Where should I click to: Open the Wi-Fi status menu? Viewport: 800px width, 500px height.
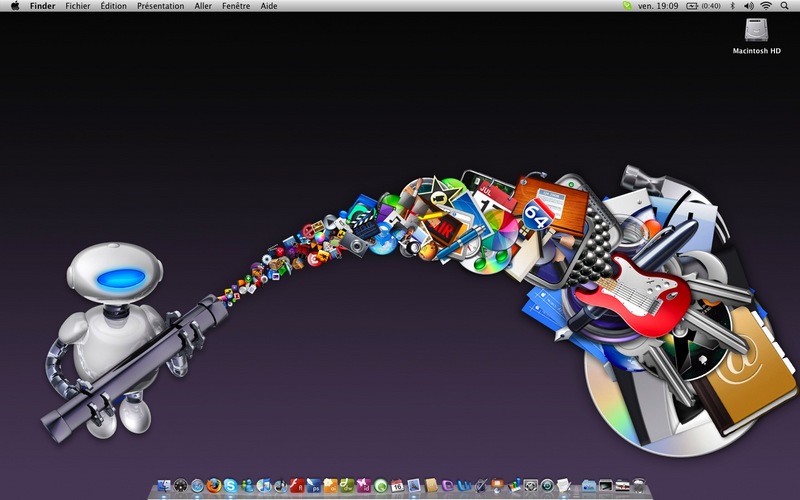click(766, 6)
